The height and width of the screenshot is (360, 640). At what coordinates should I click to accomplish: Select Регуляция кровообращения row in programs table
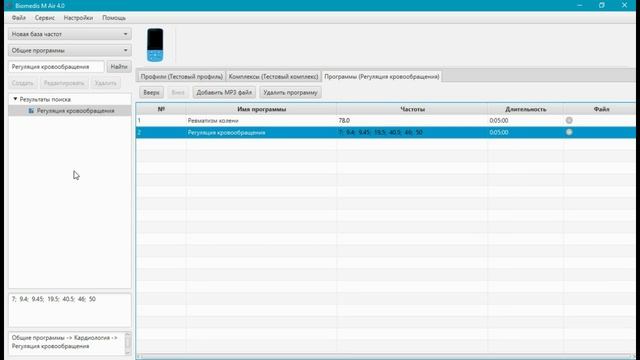click(x=386, y=132)
